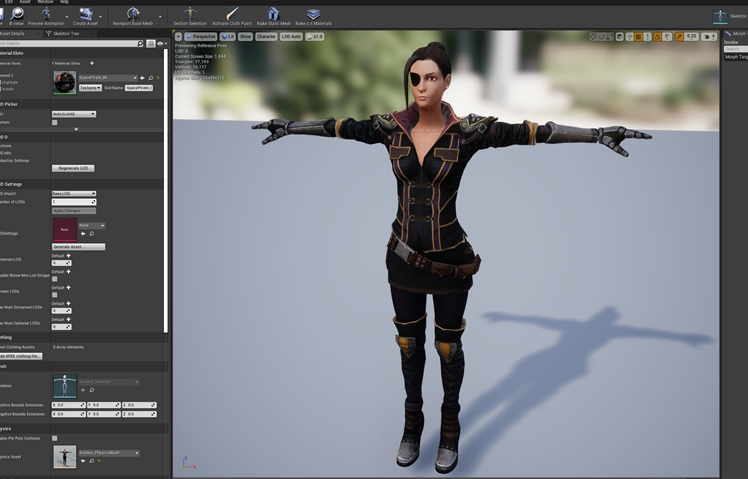748x479 pixels.
Task: Open the rotation snap angle value
Action: click(x=667, y=37)
